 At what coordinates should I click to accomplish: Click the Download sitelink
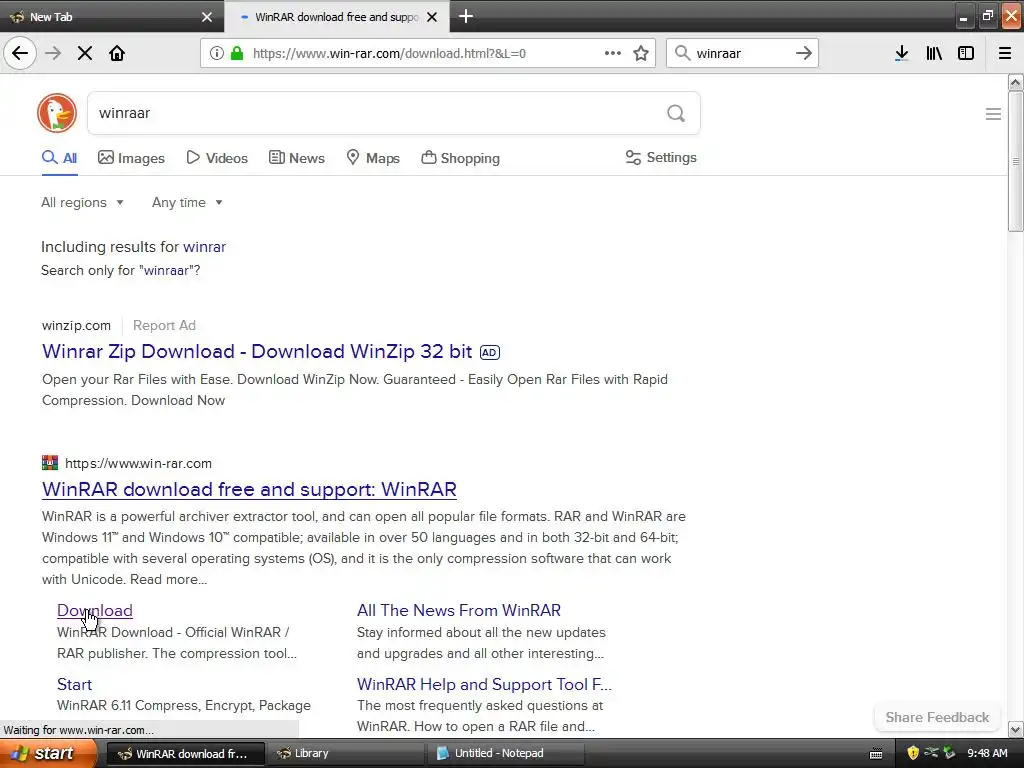[x=95, y=611]
